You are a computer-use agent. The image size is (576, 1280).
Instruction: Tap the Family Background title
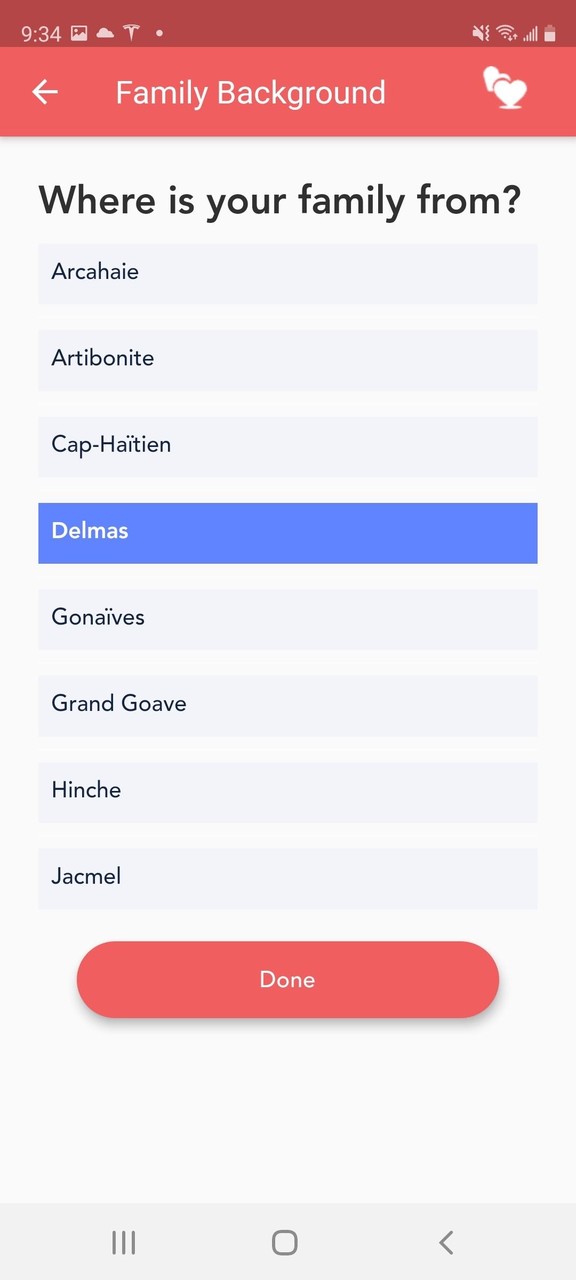tap(250, 92)
